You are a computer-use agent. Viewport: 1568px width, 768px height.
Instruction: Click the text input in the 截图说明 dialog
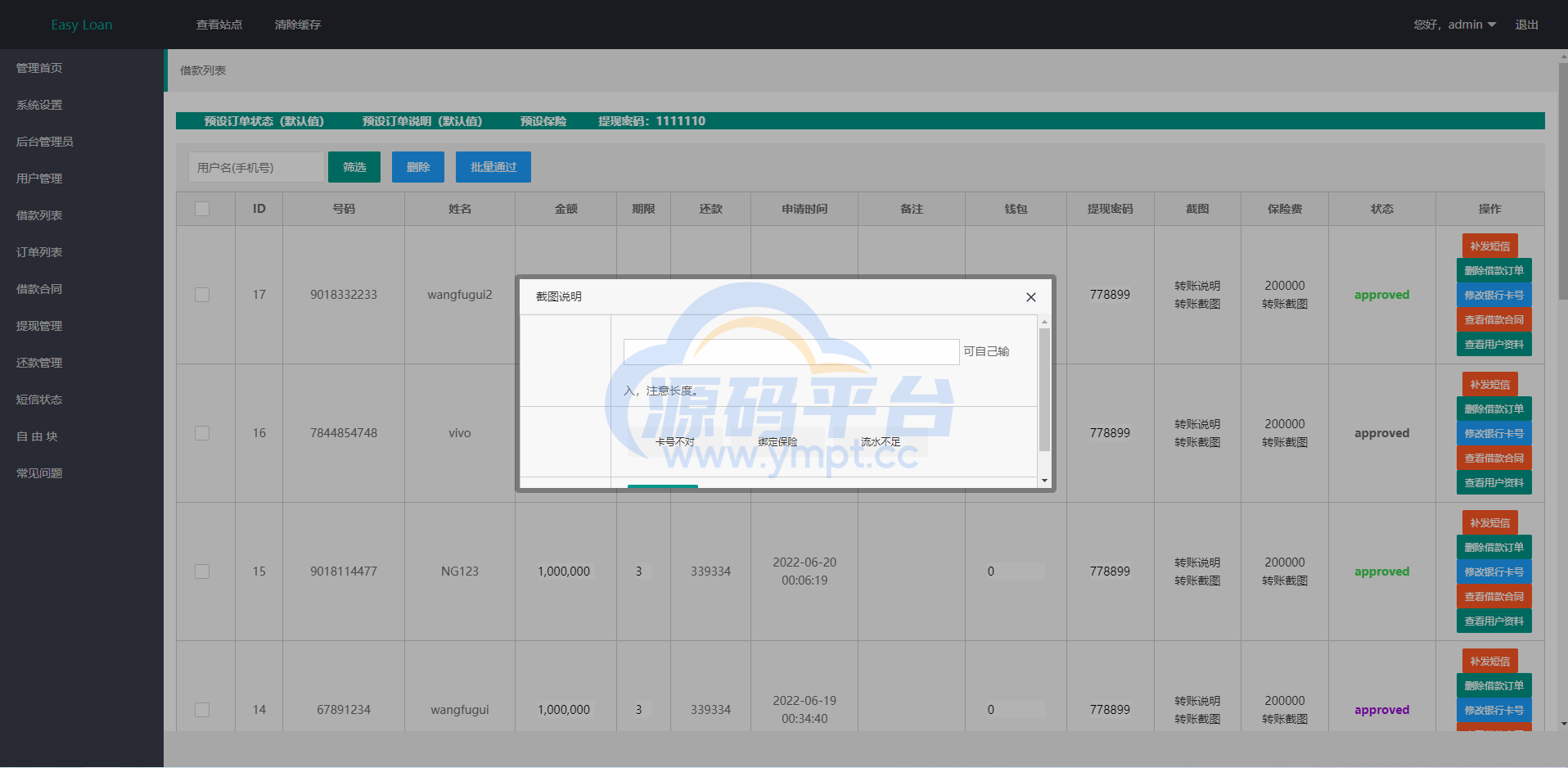point(791,352)
